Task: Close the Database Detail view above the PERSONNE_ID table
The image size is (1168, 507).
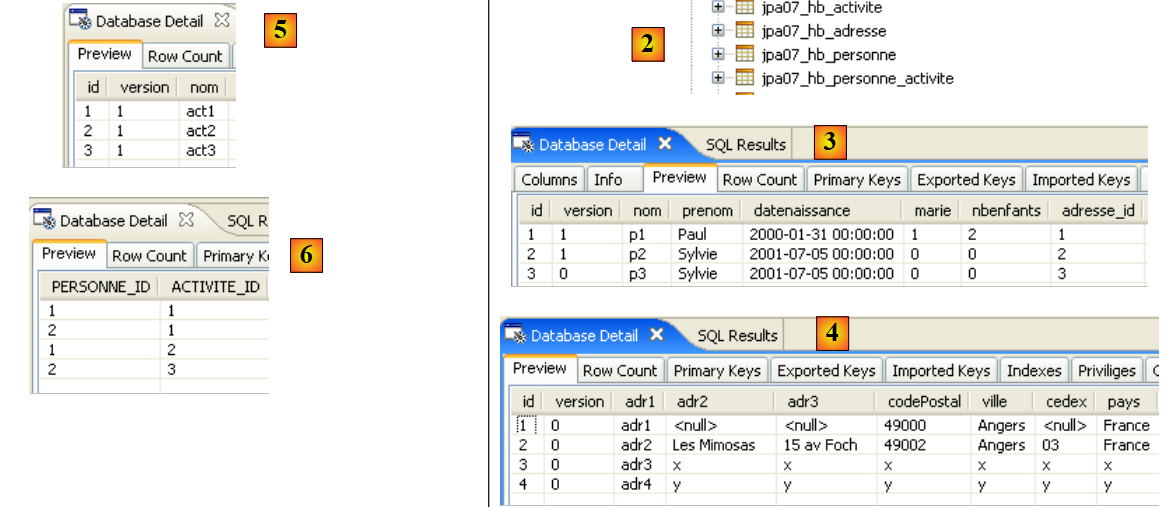Action: 185,220
